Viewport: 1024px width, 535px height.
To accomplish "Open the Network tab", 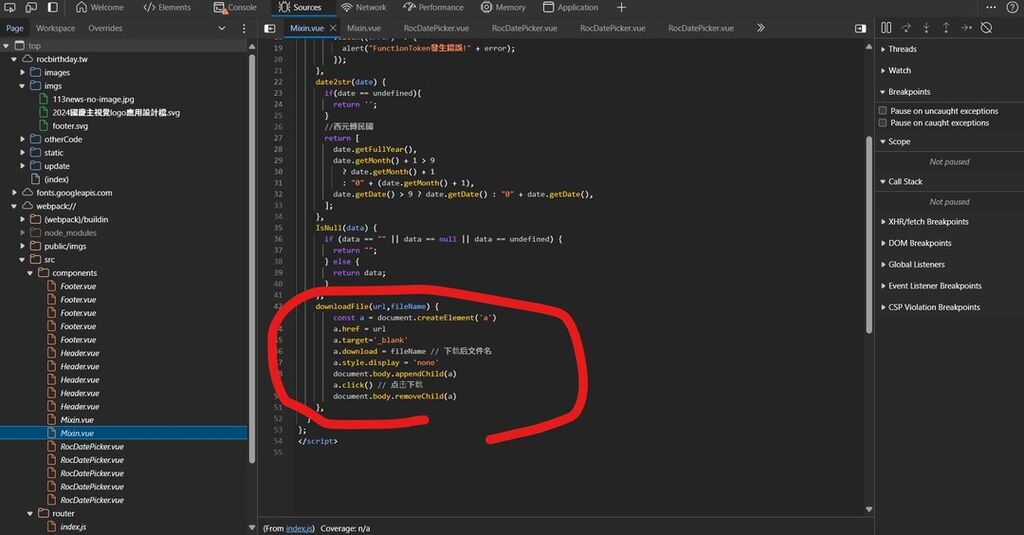I will click(364, 7).
